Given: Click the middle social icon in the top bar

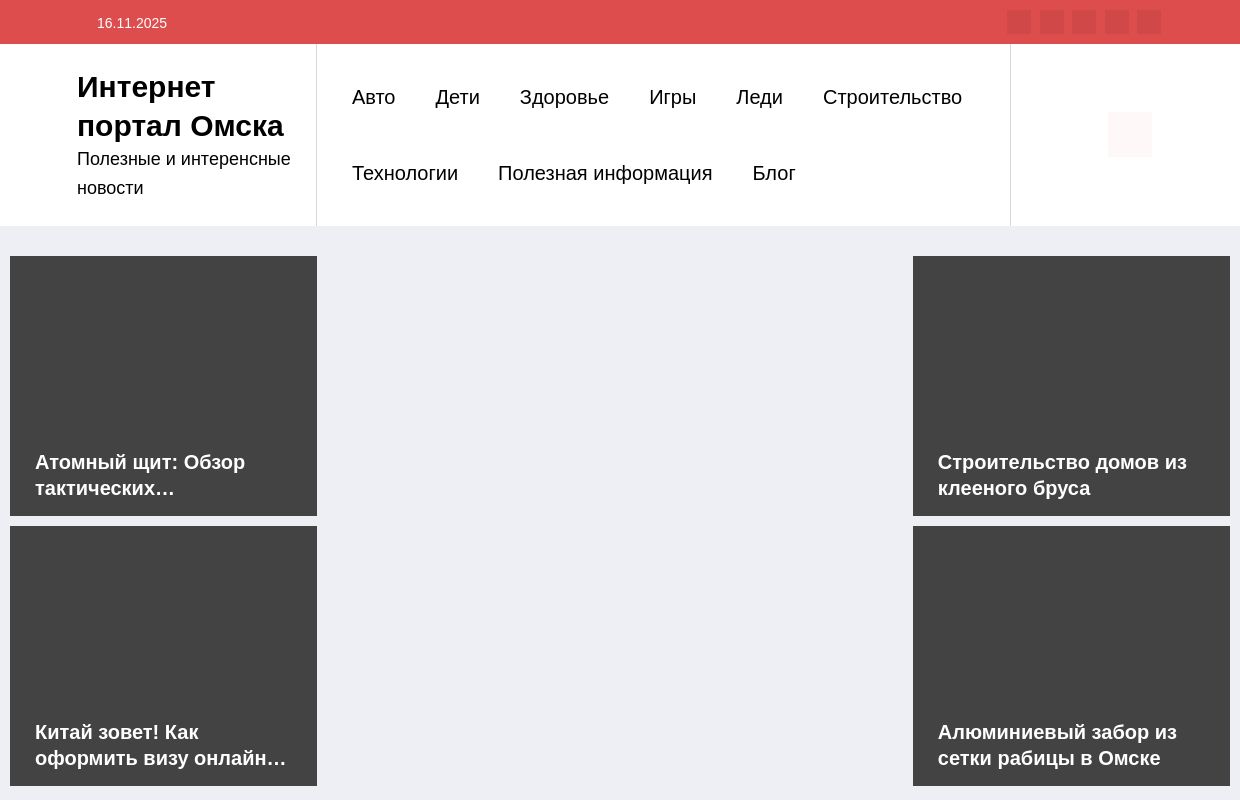Looking at the screenshot, I should [1084, 22].
